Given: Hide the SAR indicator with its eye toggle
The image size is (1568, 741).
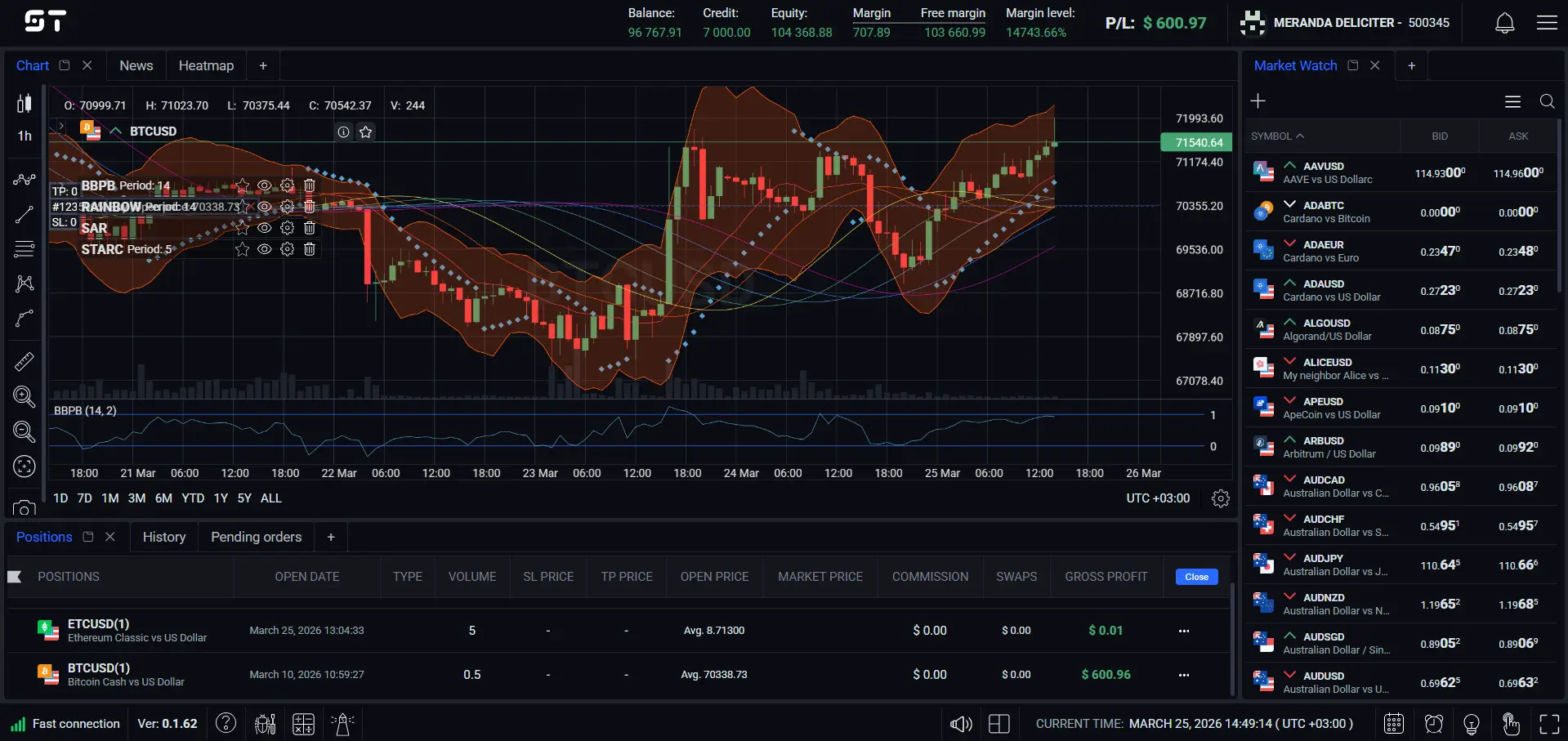Looking at the screenshot, I should [264, 228].
